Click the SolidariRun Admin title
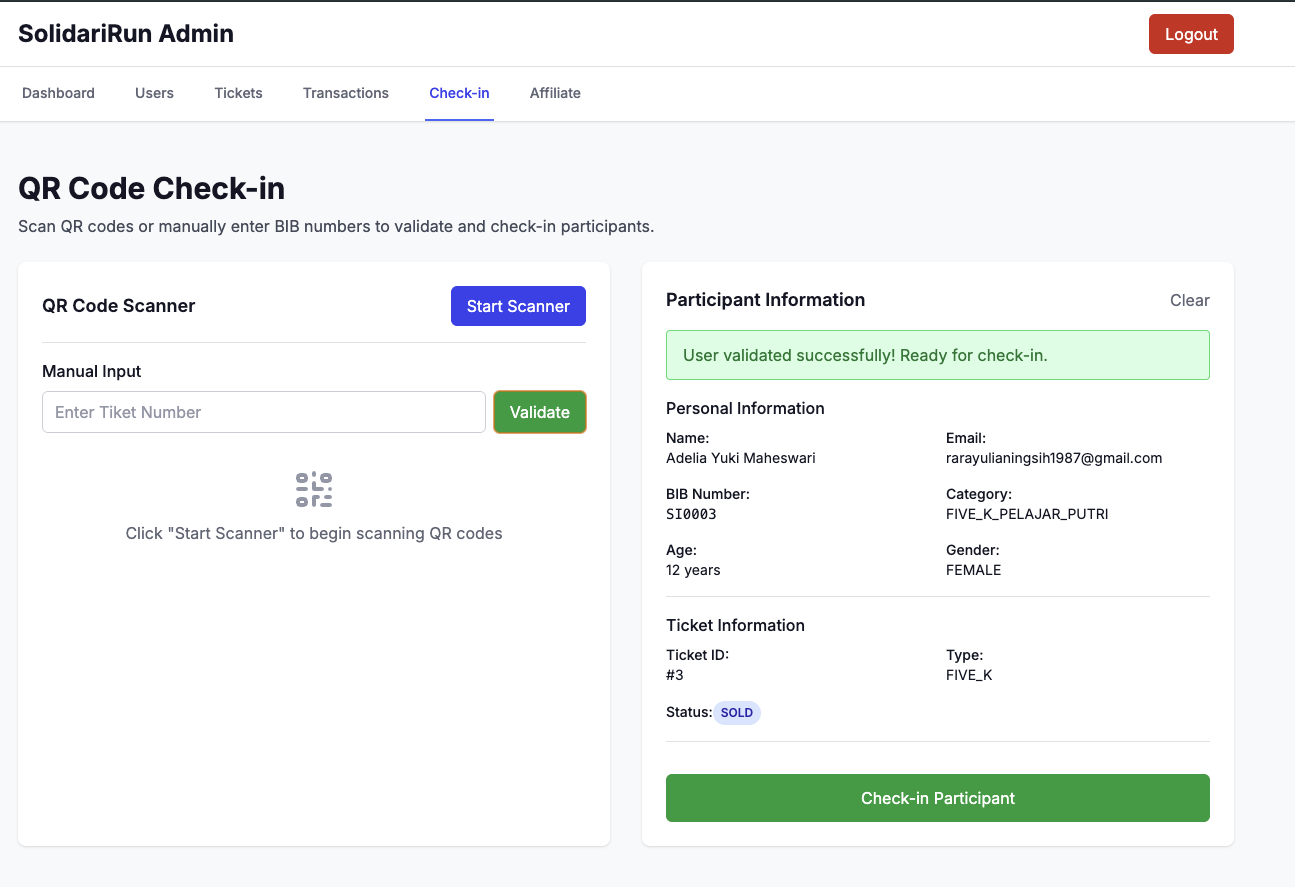This screenshot has height=887, width=1295. click(126, 34)
